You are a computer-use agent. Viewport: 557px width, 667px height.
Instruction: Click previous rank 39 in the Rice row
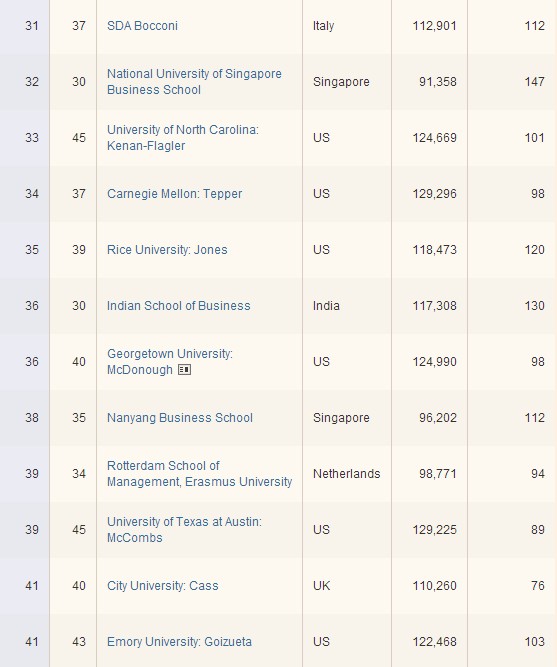79,250
